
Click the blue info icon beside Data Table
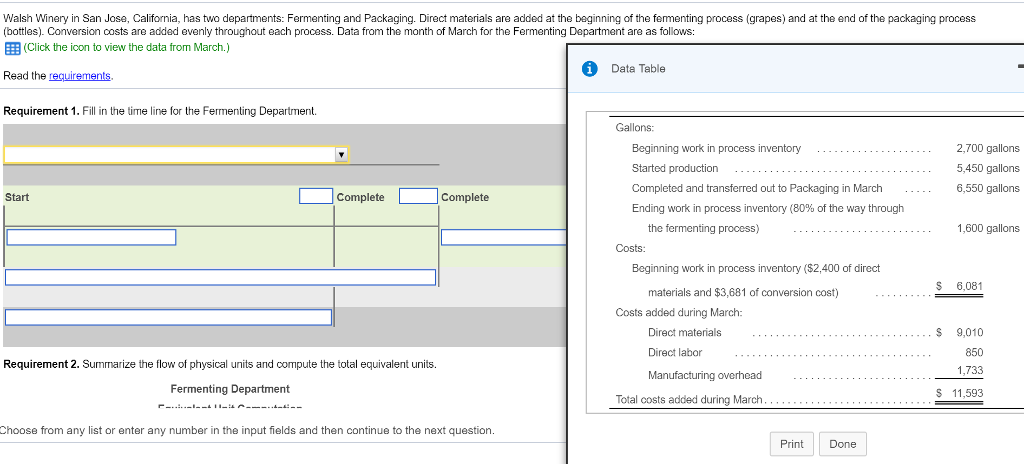pos(590,69)
